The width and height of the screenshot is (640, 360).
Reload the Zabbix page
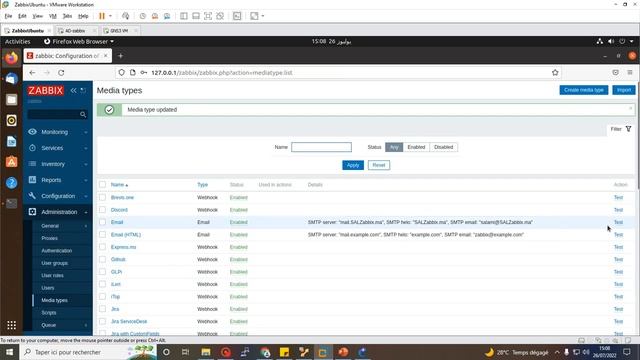click(61, 73)
